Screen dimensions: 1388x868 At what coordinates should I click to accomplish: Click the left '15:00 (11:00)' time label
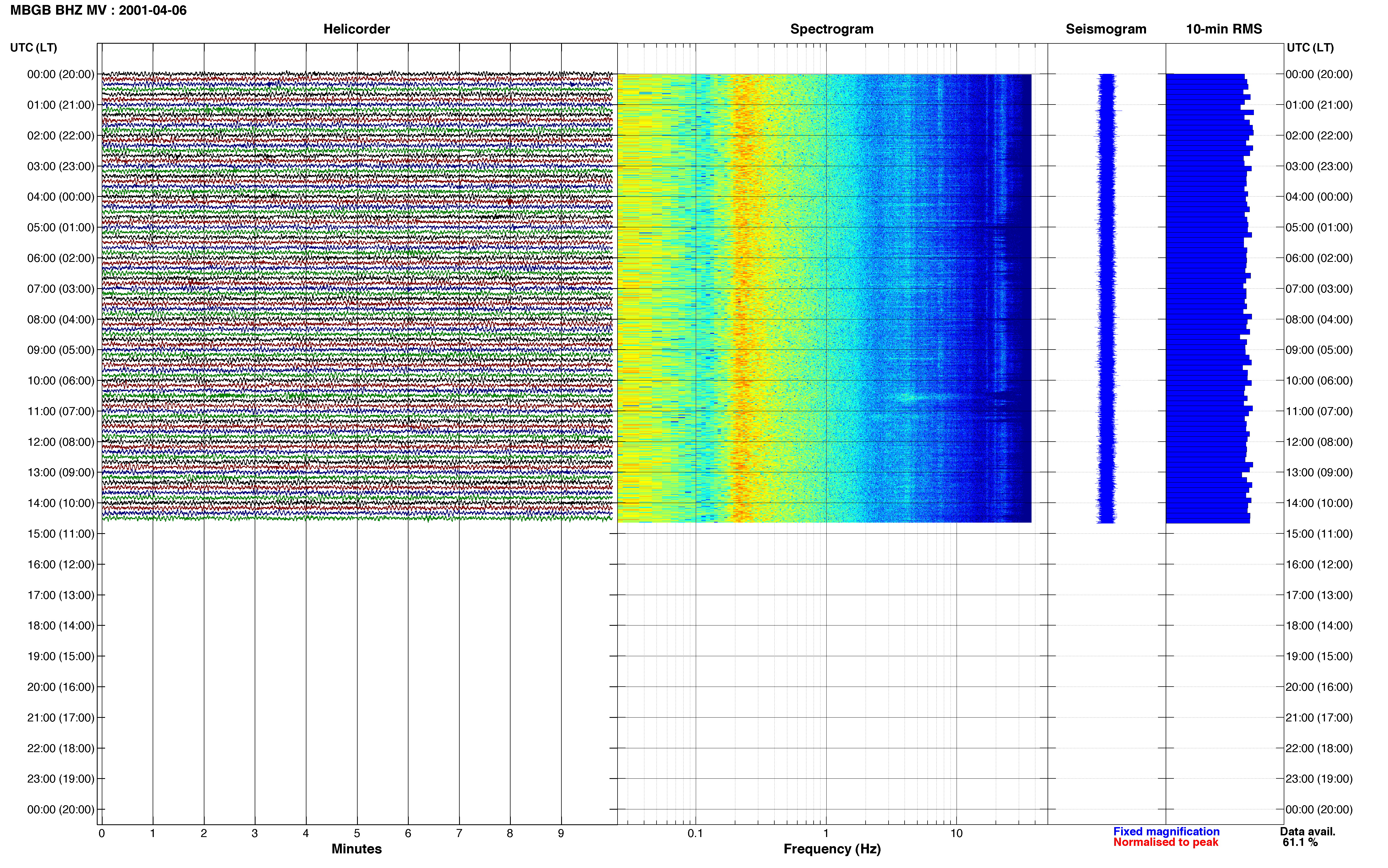[x=61, y=534]
